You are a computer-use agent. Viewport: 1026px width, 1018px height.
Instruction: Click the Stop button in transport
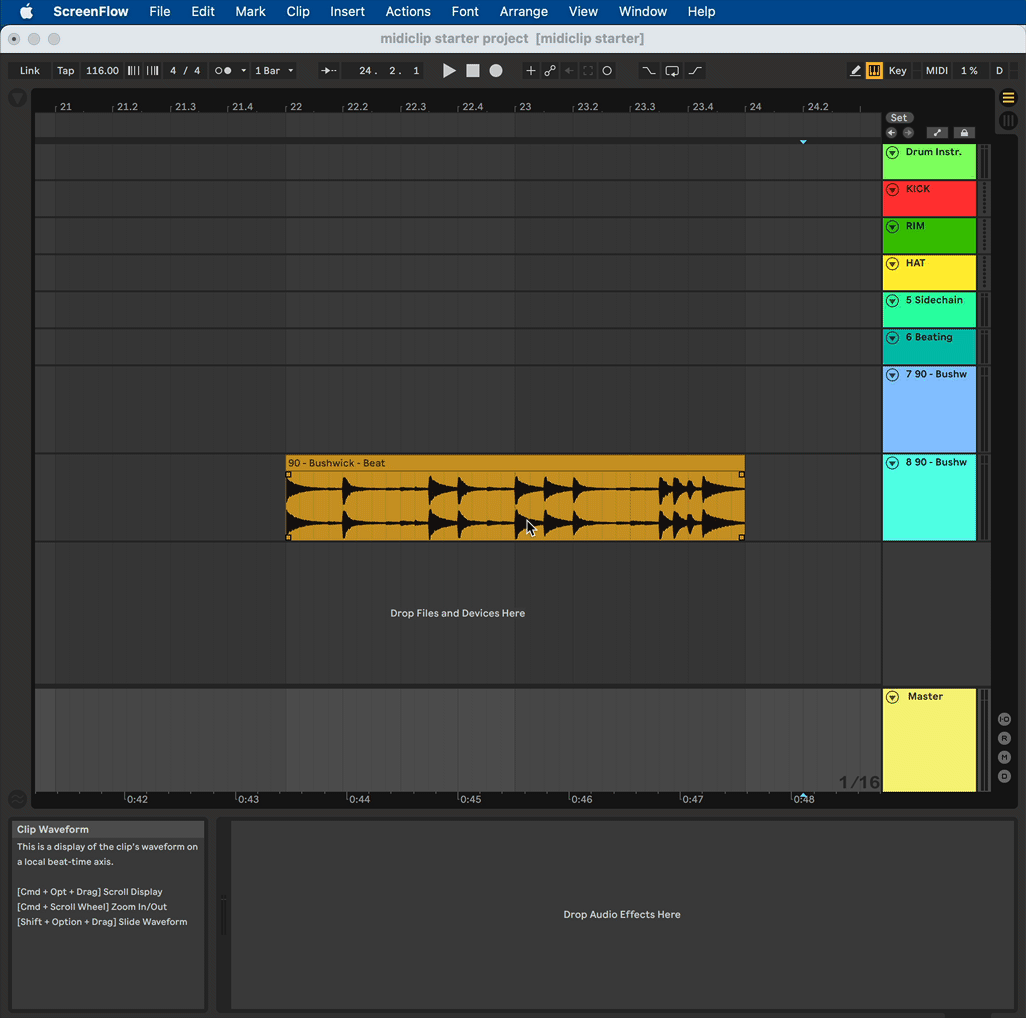473,71
